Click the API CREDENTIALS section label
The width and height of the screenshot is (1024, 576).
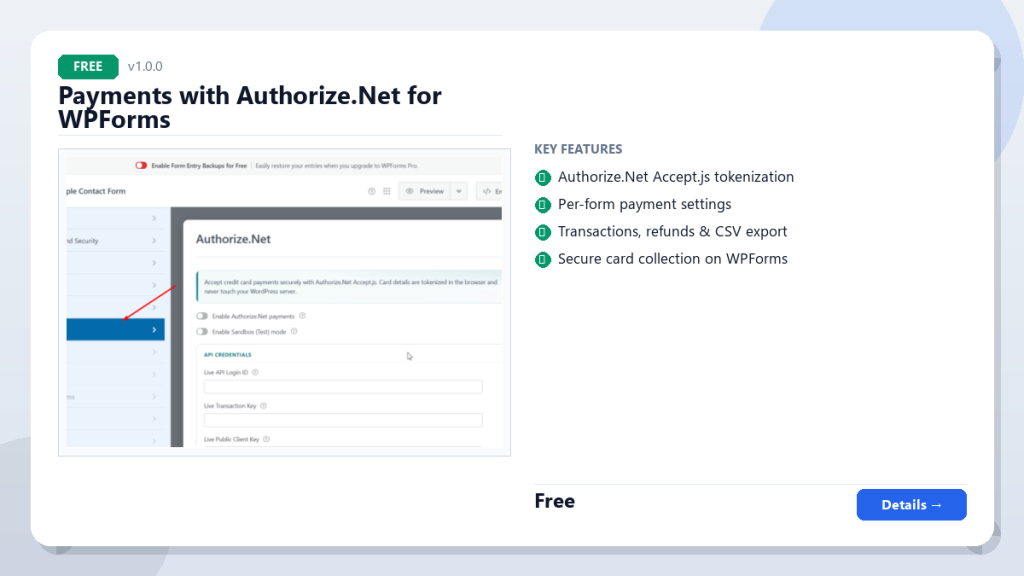[x=227, y=355]
